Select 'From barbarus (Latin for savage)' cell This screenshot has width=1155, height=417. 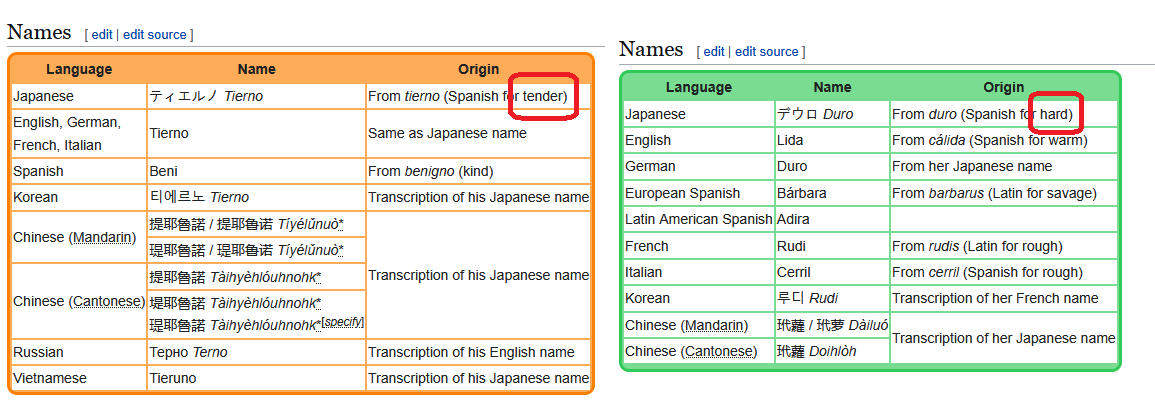(1003, 193)
